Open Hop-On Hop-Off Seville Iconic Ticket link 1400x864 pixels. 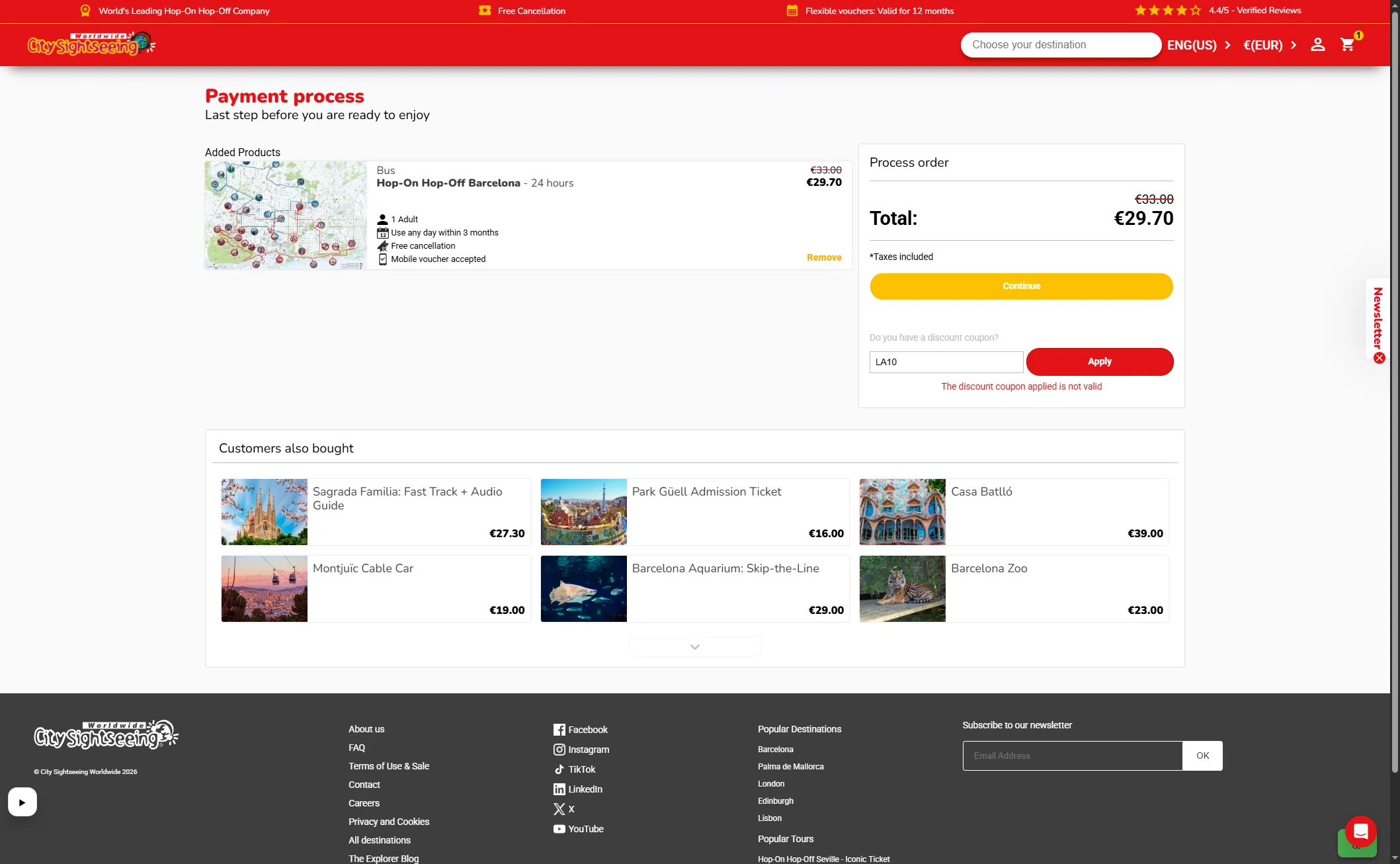point(823,859)
